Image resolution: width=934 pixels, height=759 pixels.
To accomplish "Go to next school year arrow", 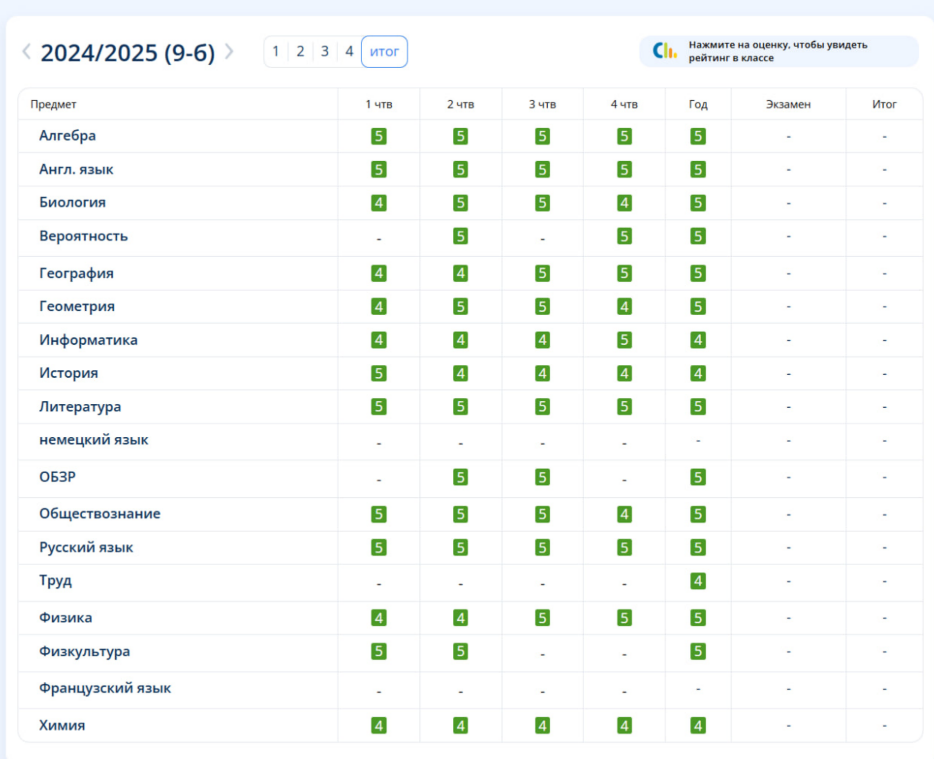I will 229,52.
